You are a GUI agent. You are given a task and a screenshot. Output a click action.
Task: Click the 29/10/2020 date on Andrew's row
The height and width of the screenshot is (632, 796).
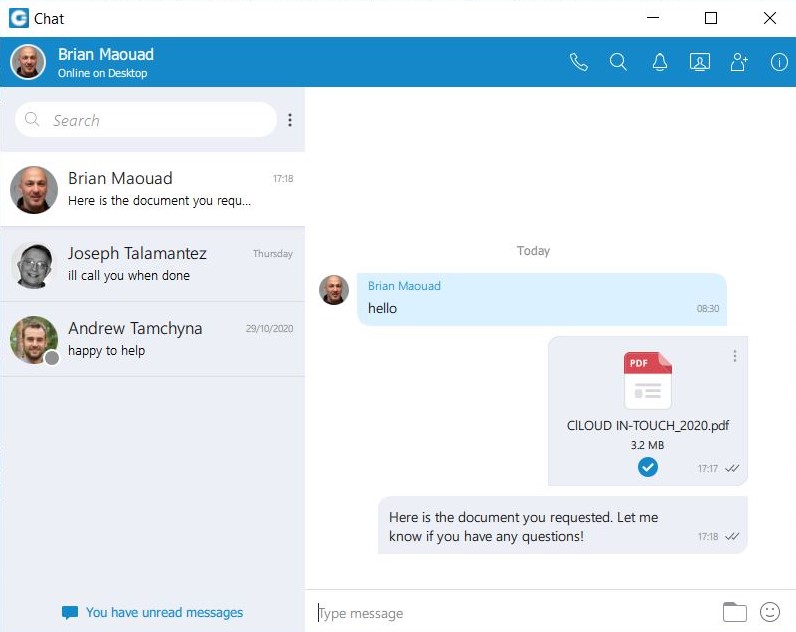270,328
